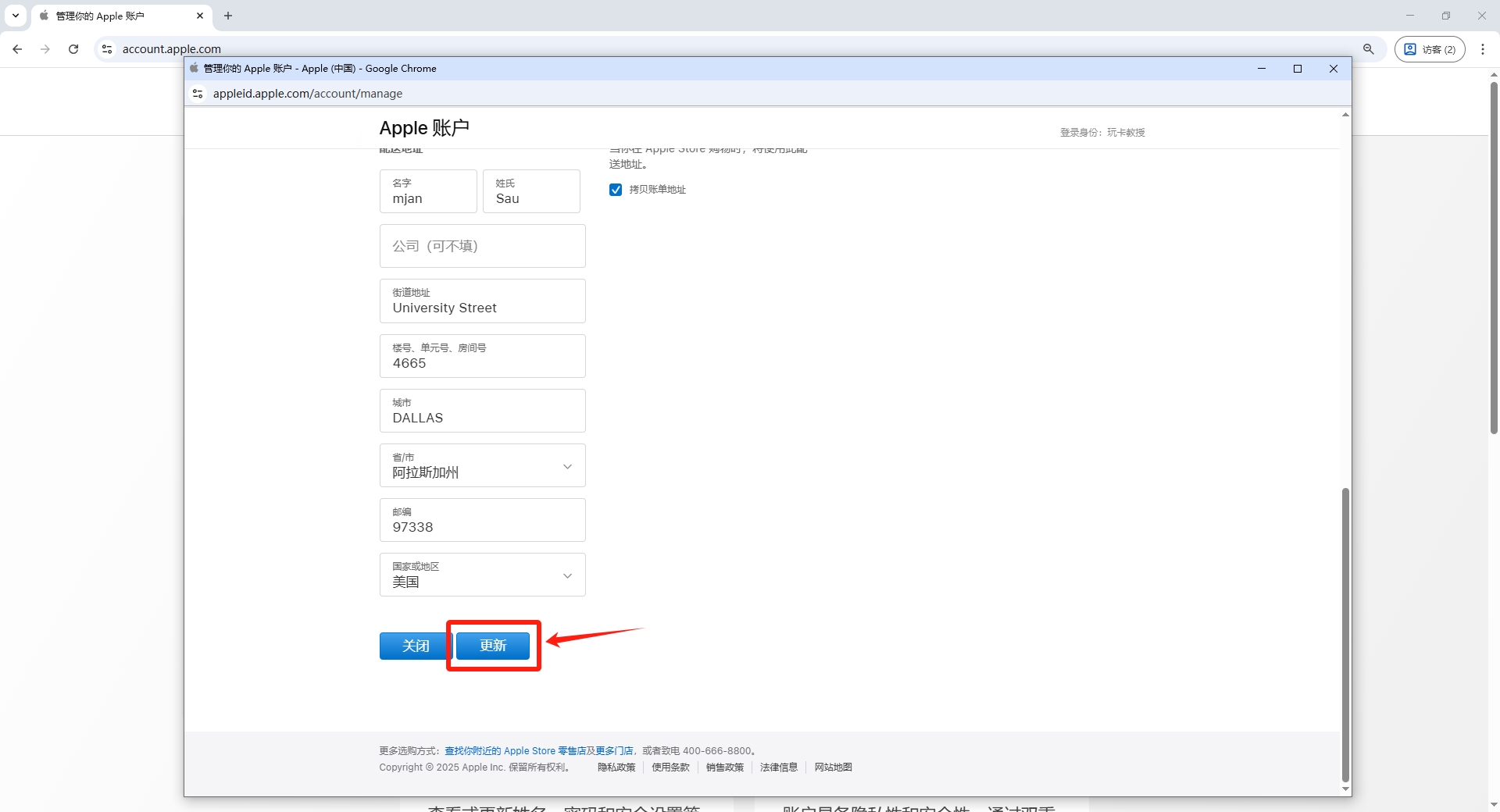Image resolution: width=1500 pixels, height=812 pixels.
Task: Click the main Chrome window vertical scrollbar
Action: tap(1494, 258)
